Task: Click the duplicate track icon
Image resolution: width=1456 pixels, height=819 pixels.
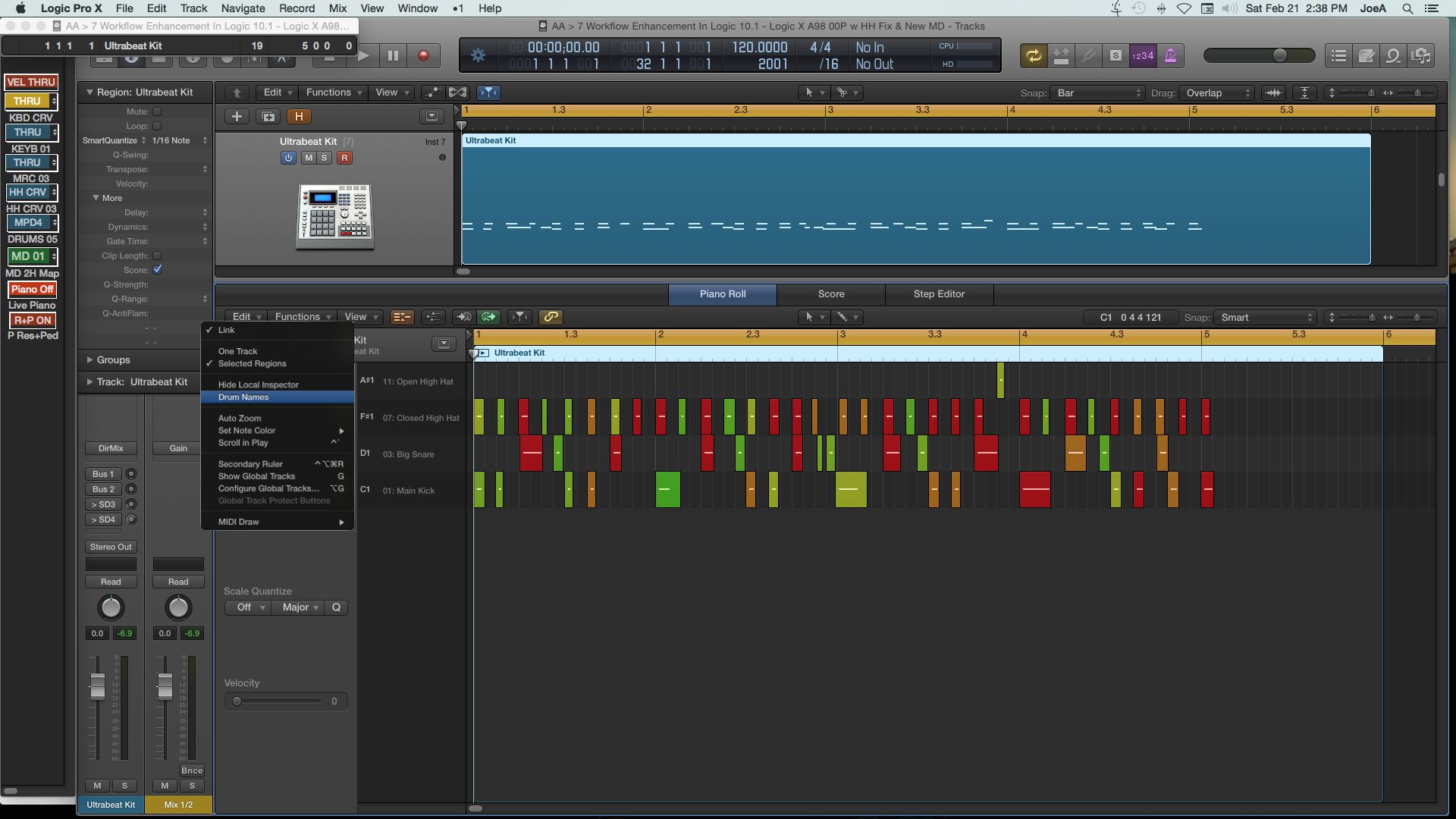Action: [x=268, y=117]
